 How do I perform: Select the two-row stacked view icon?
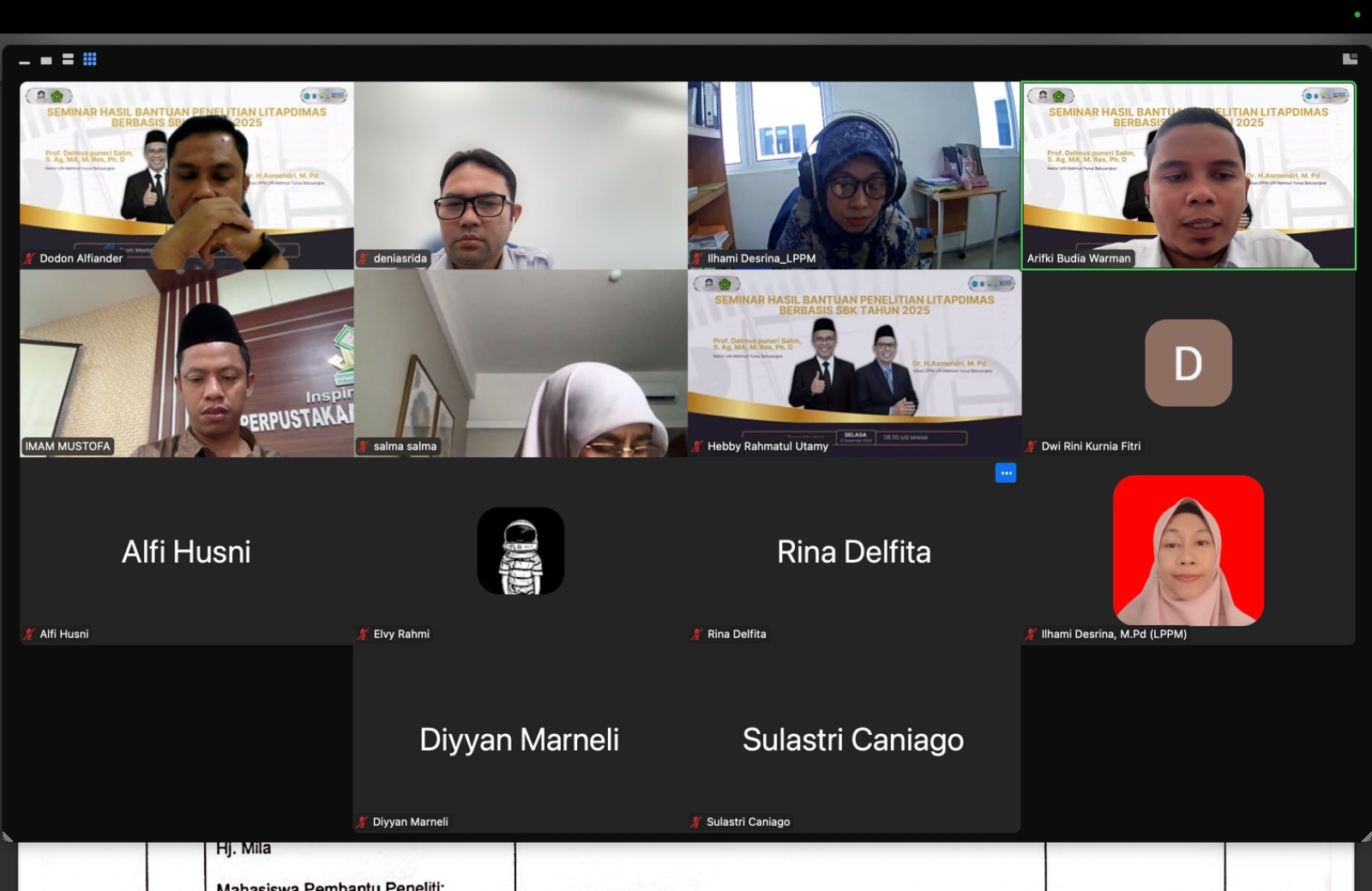[x=68, y=59]
